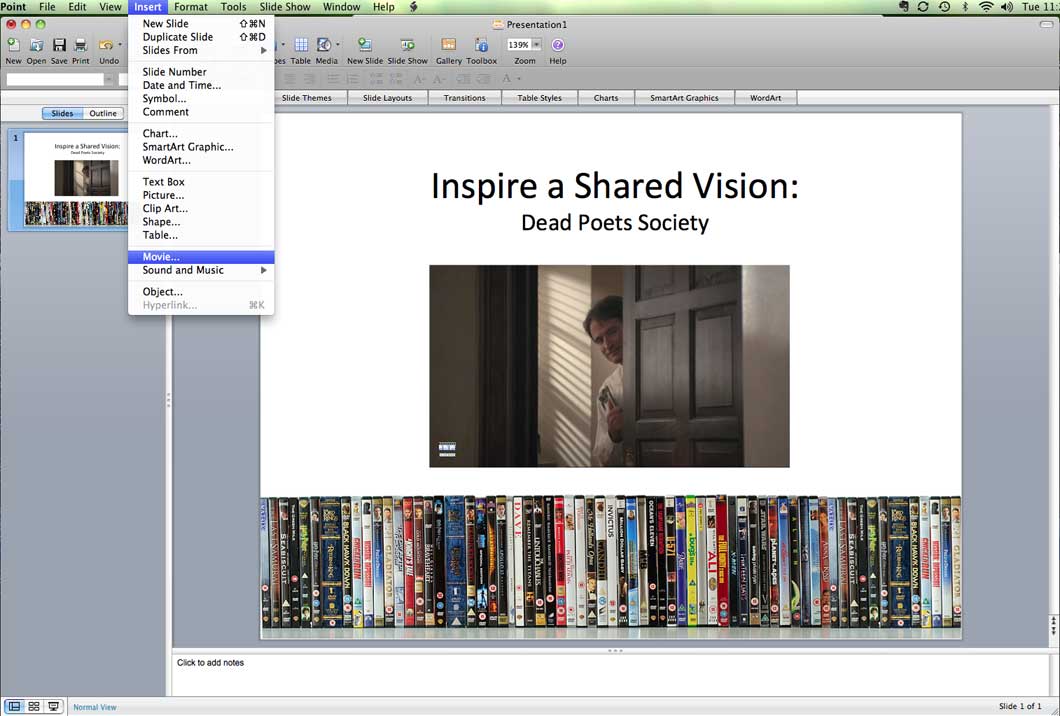Viewport: 1060px width, 716px height.
Task: Click the New Slide toolbar icon
Action: (x=365, y=45)
